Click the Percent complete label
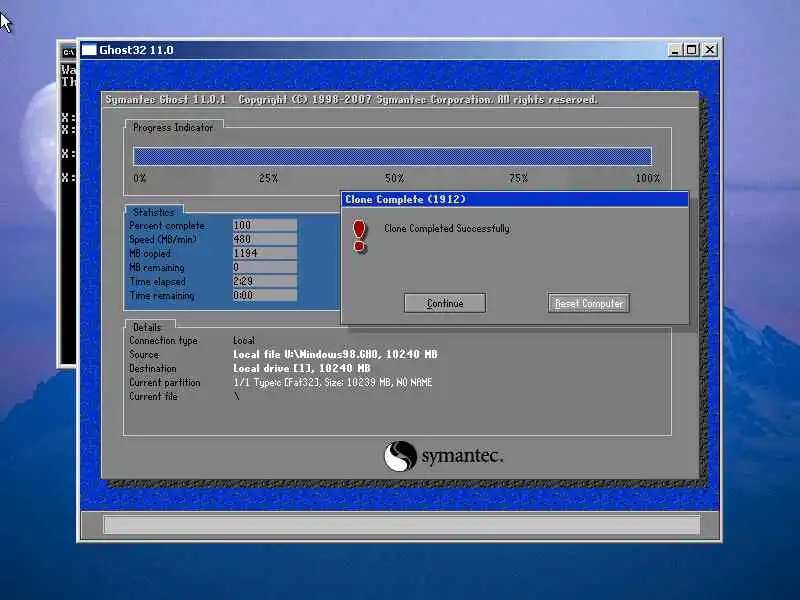800x600 pixels. tap(167, 225)
